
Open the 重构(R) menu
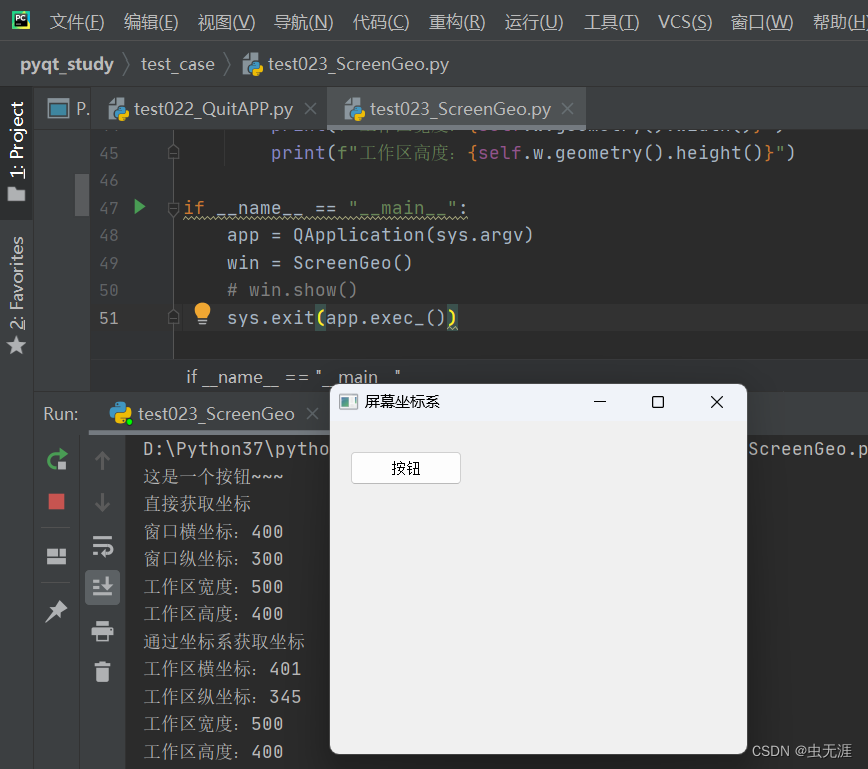457,22
